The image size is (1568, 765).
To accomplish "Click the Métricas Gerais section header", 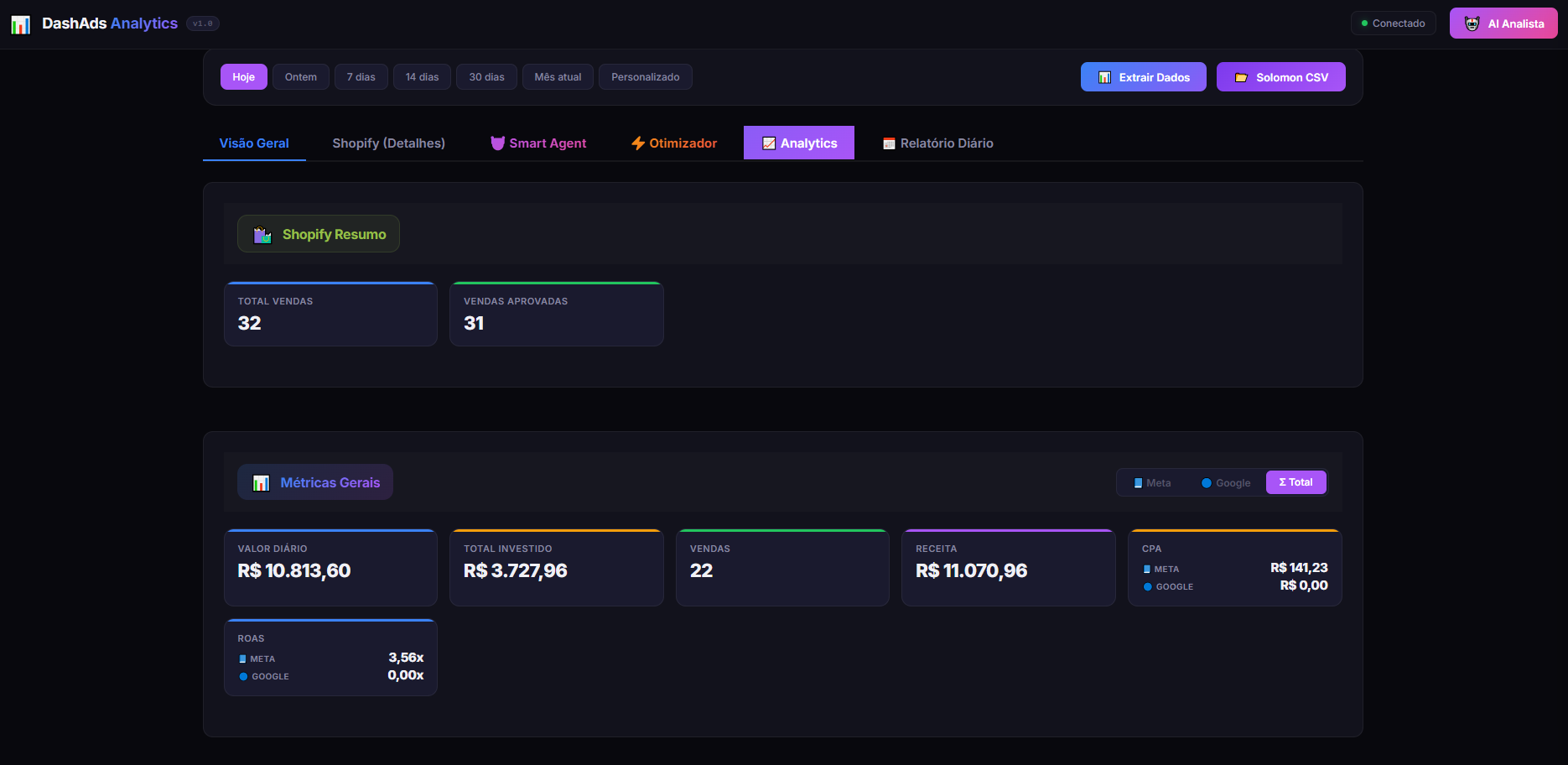I will coord(315,482).
